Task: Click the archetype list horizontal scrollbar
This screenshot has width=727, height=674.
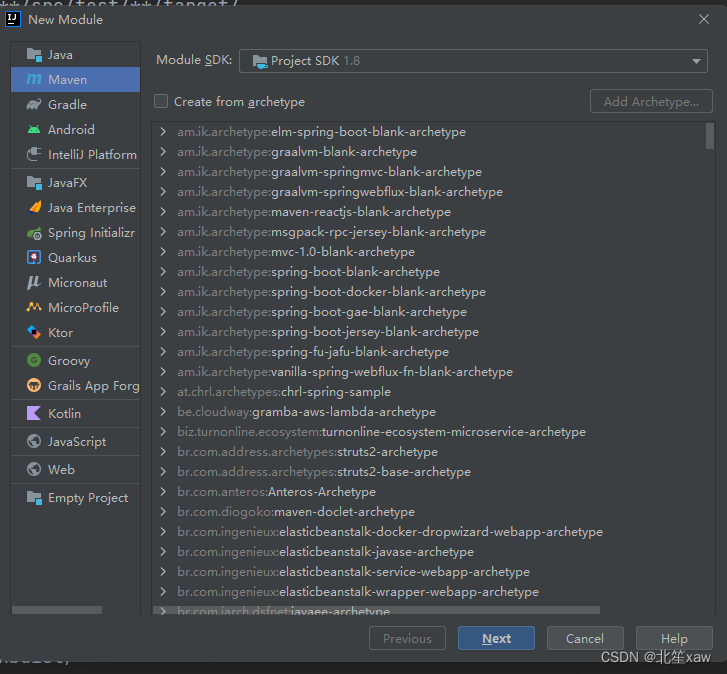Action: coord(376,610)
